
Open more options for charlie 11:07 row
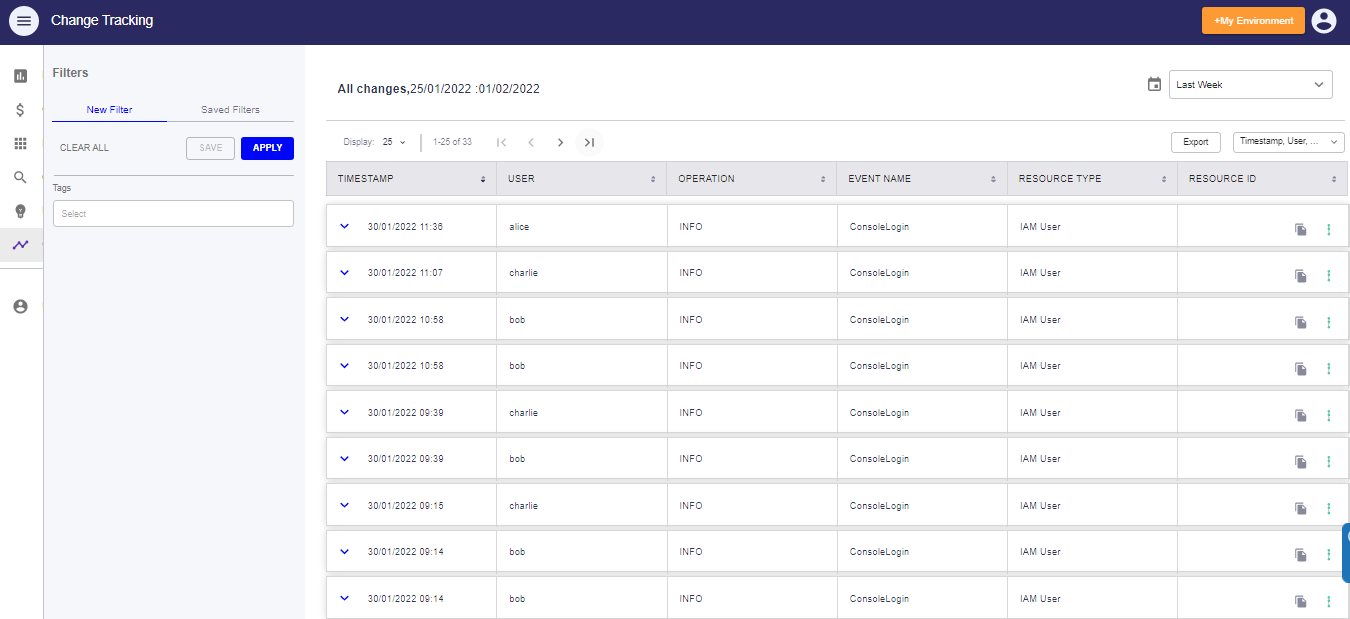tap(1329, 276)
